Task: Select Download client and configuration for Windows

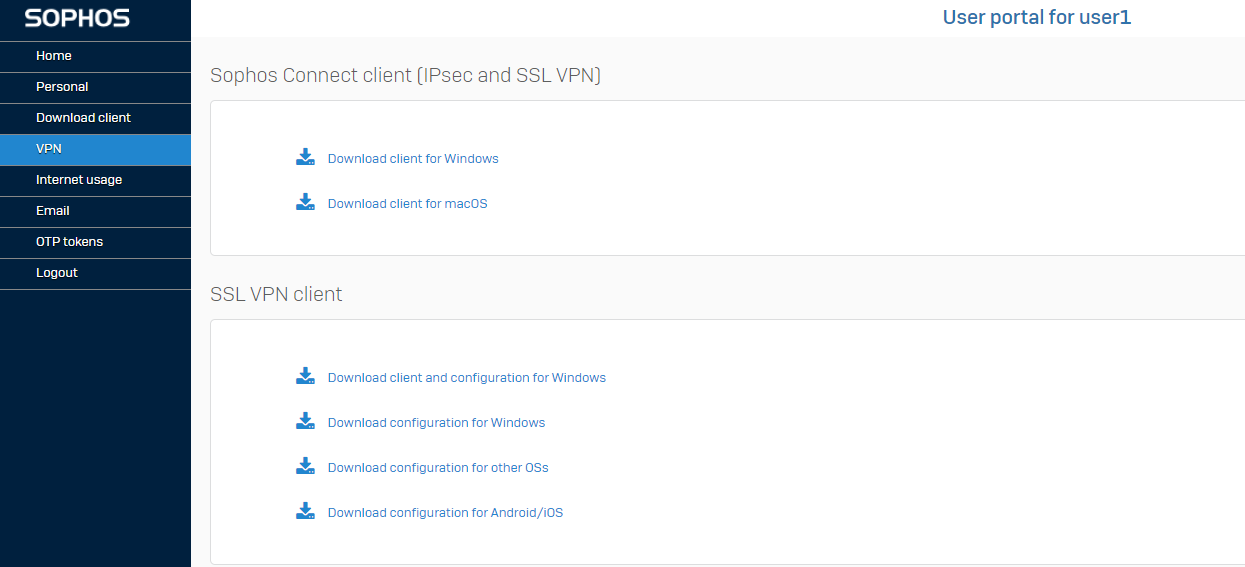Action: (467, 378)
